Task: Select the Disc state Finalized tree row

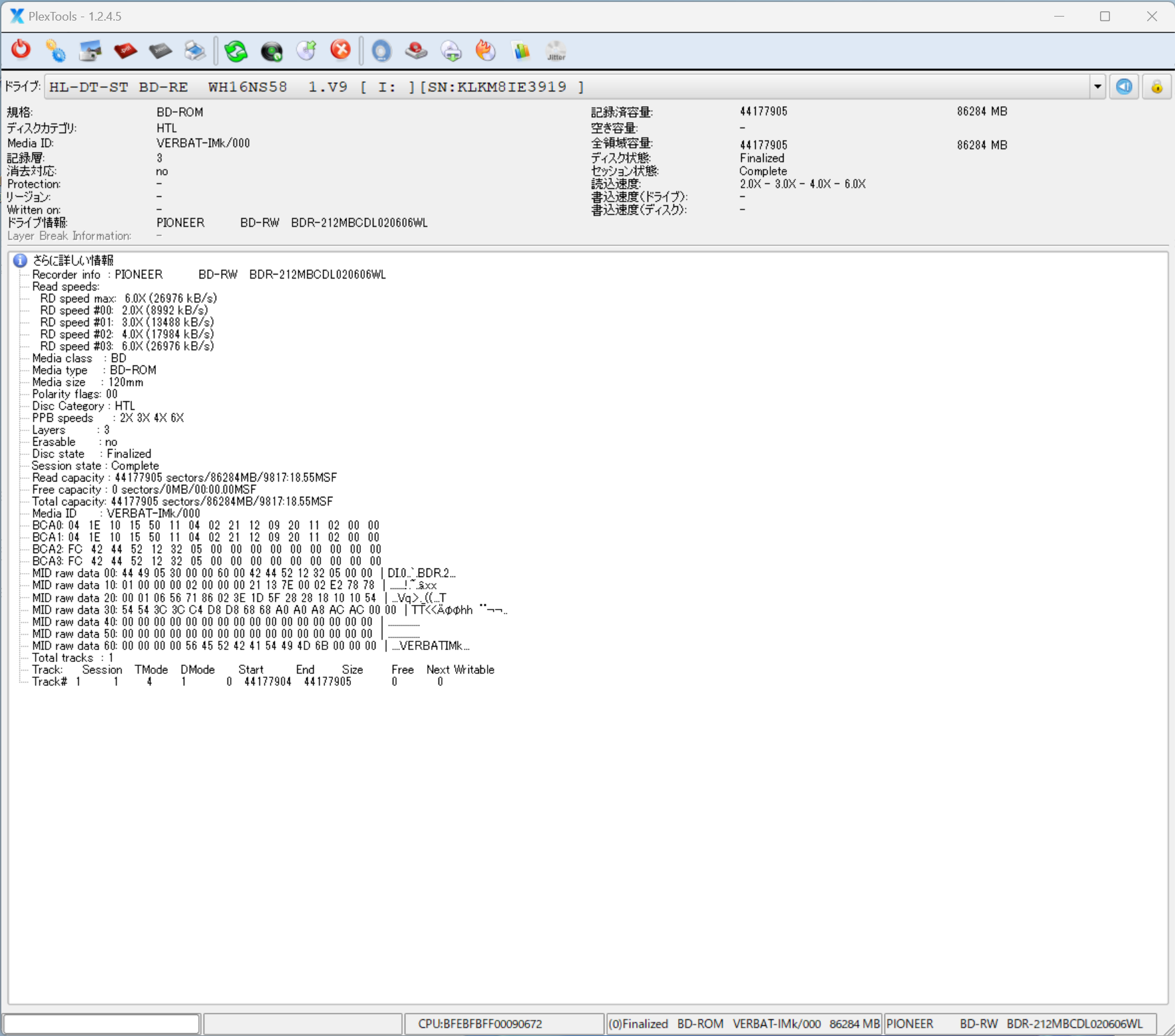Action: 92,454
